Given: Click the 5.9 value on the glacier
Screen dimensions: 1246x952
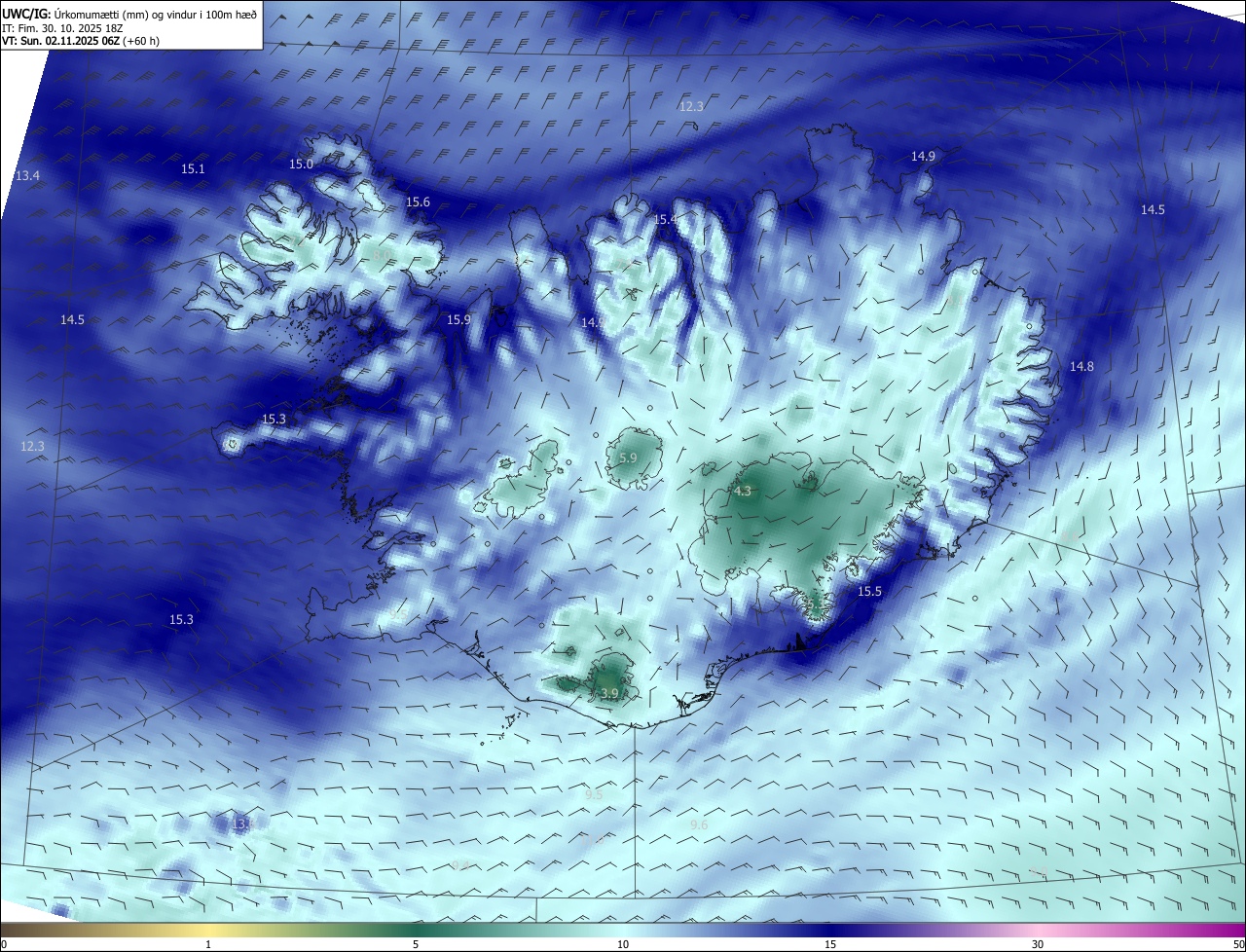Looking at the screenshot, I should (628, 458).
